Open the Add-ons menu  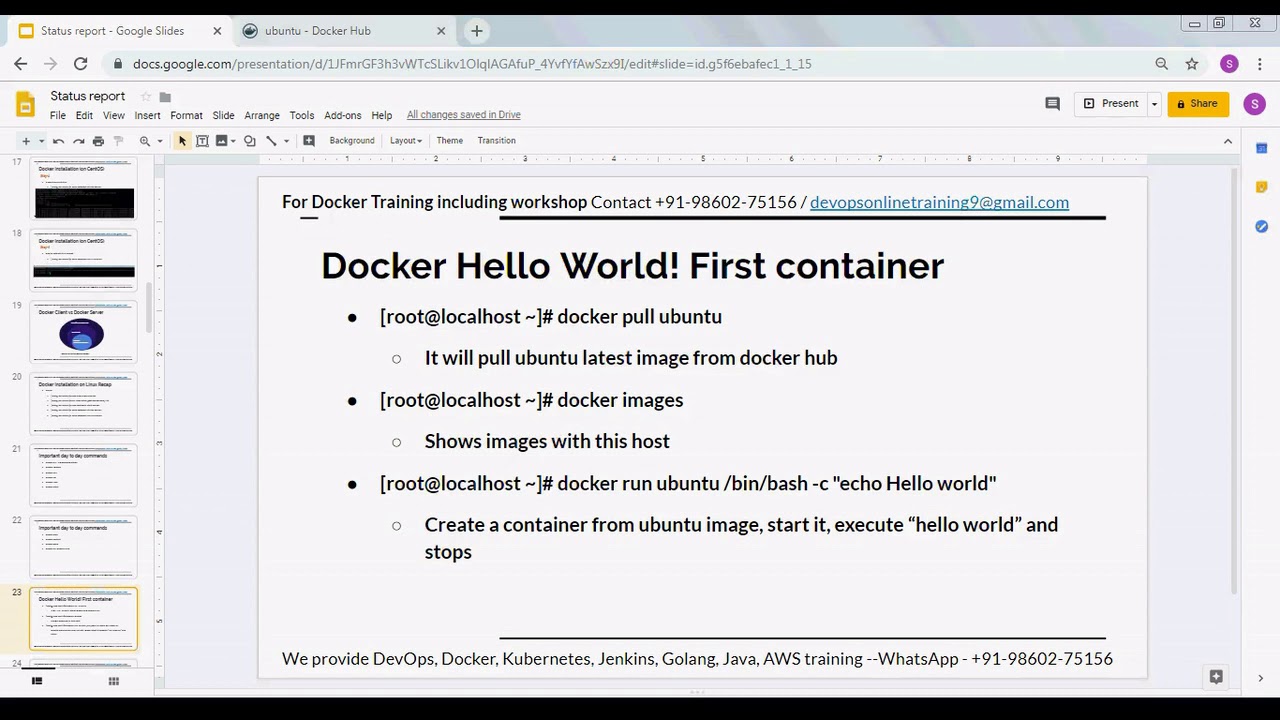(343, 116)
